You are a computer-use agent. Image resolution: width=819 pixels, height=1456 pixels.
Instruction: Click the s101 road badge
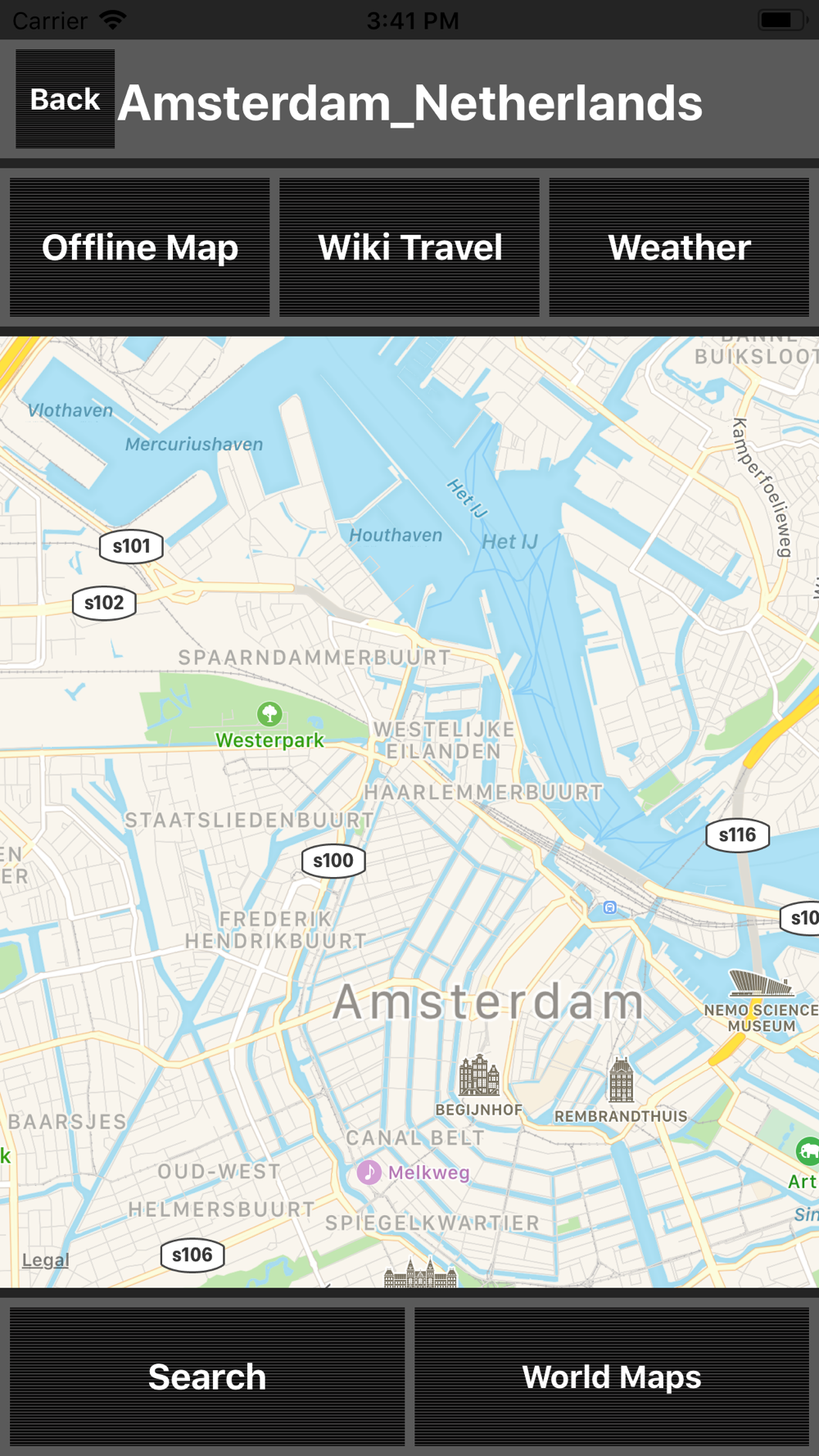point(131,546)
